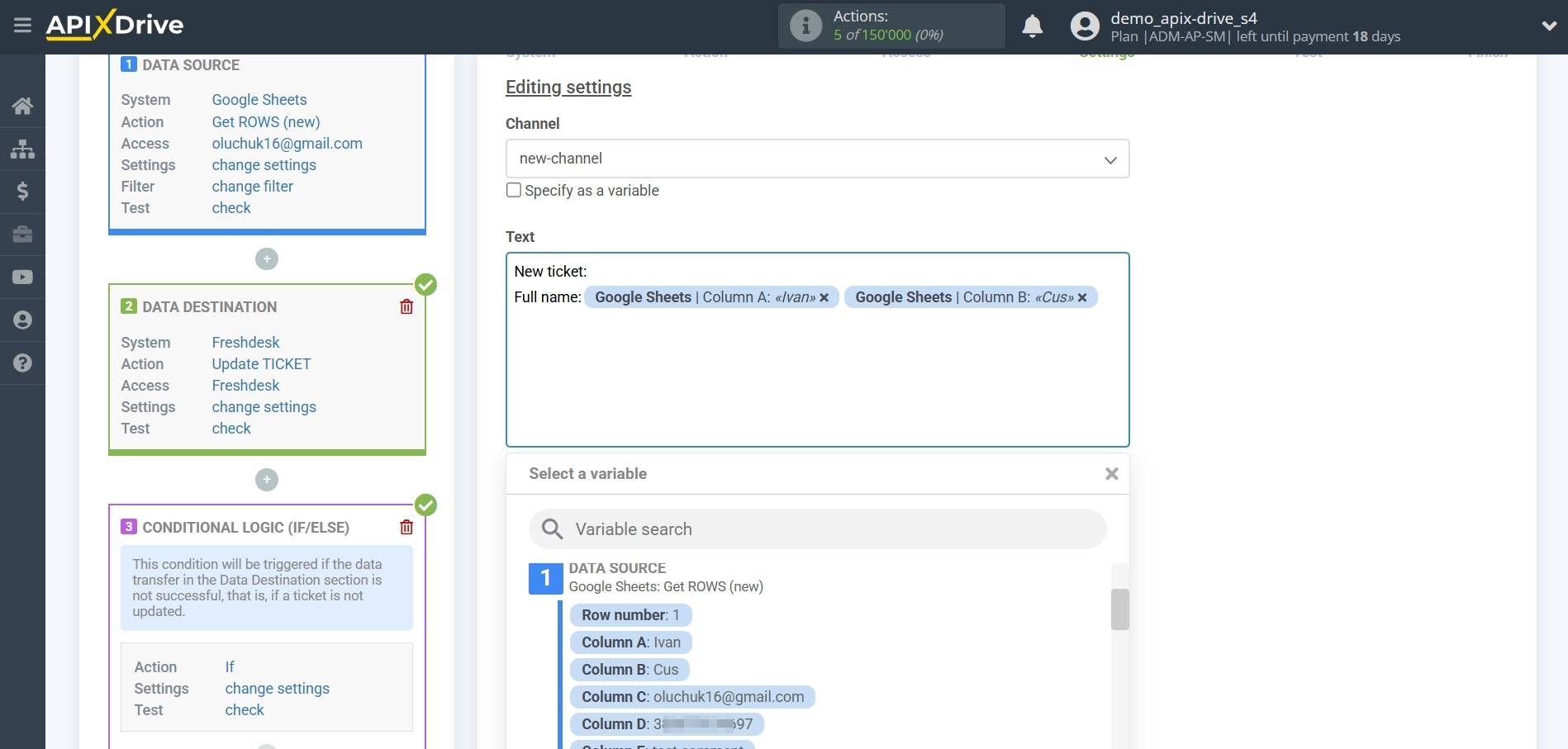This screenshot has height=749, width=1568.
Task: Add a block after Data Source
Action: coord(267,259)
